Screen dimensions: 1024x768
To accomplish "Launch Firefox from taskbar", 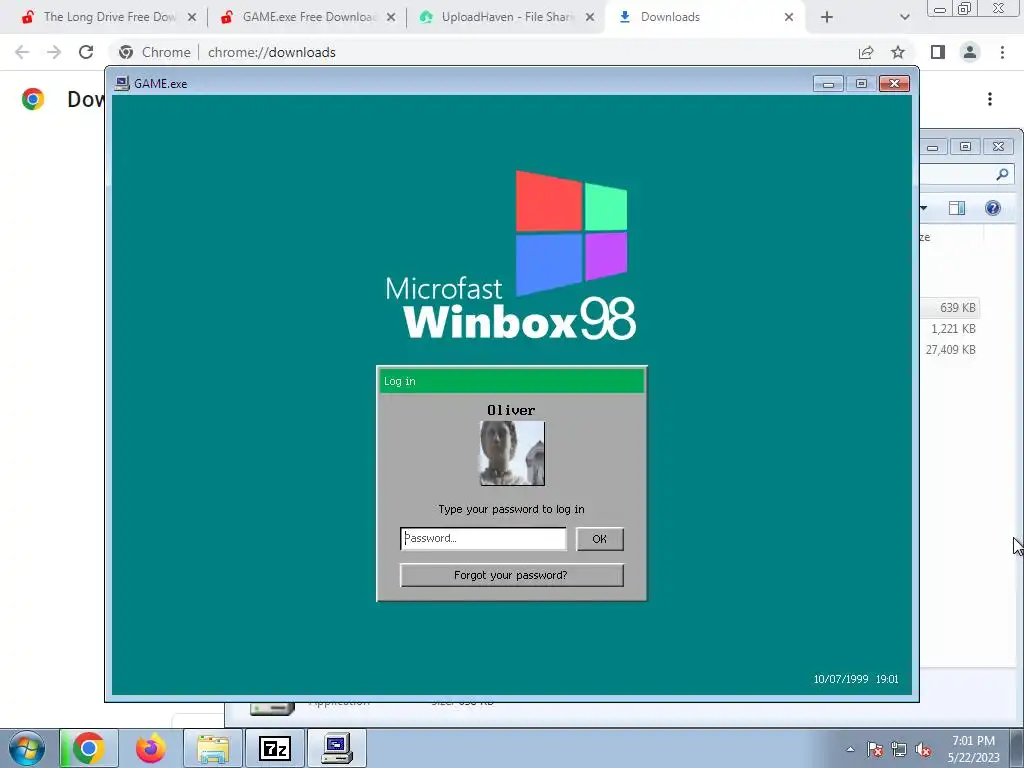I will pyautogui.click(x=151, y=748).
